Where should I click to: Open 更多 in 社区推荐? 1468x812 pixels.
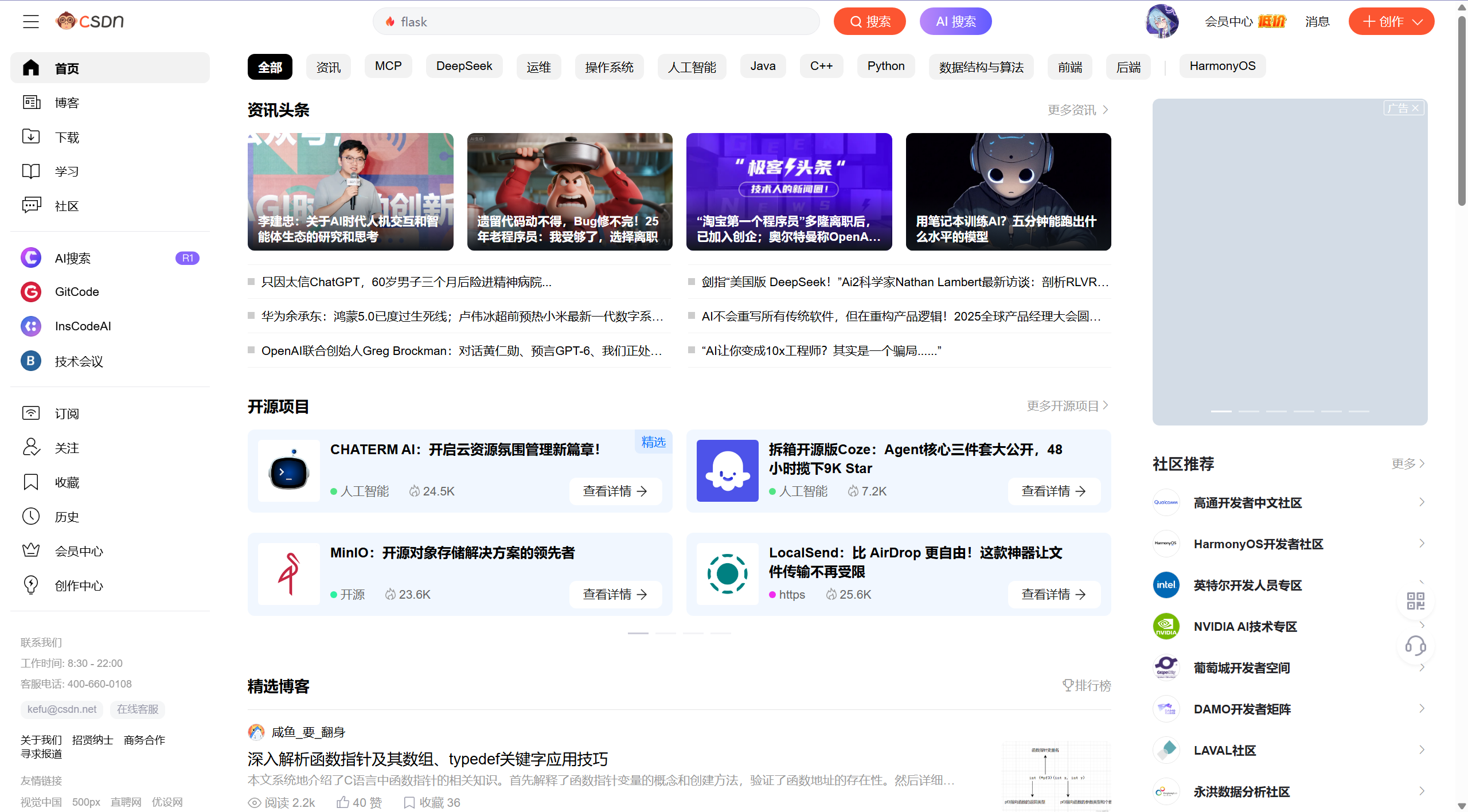(1408, 463)
